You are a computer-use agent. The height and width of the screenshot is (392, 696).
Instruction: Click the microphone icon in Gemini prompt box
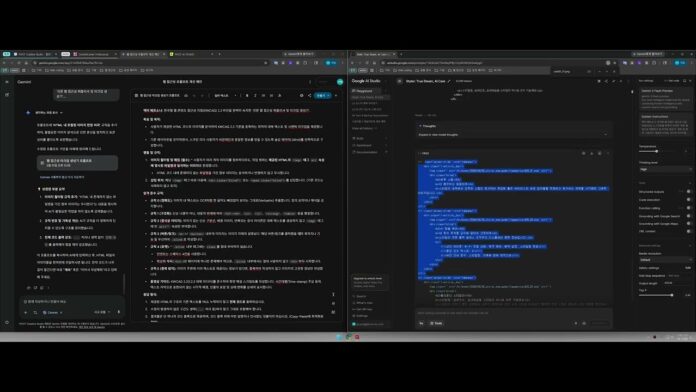point(119,312)
